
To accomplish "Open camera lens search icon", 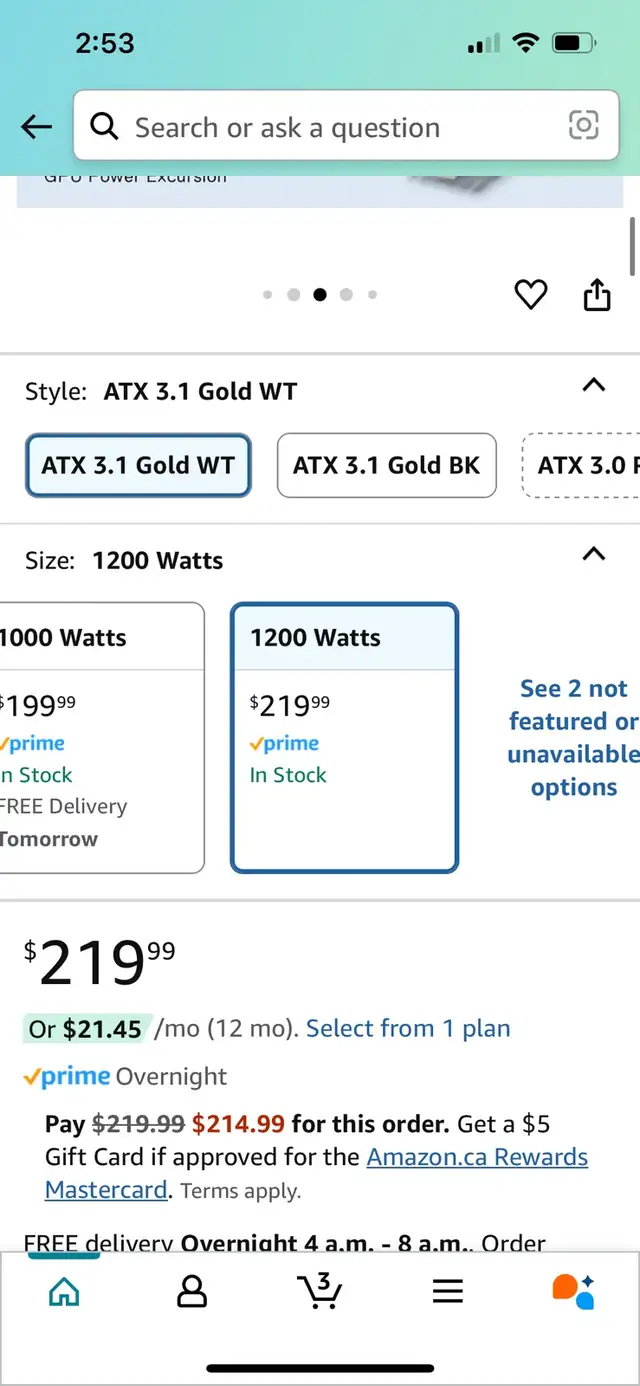I will point(583,125).
